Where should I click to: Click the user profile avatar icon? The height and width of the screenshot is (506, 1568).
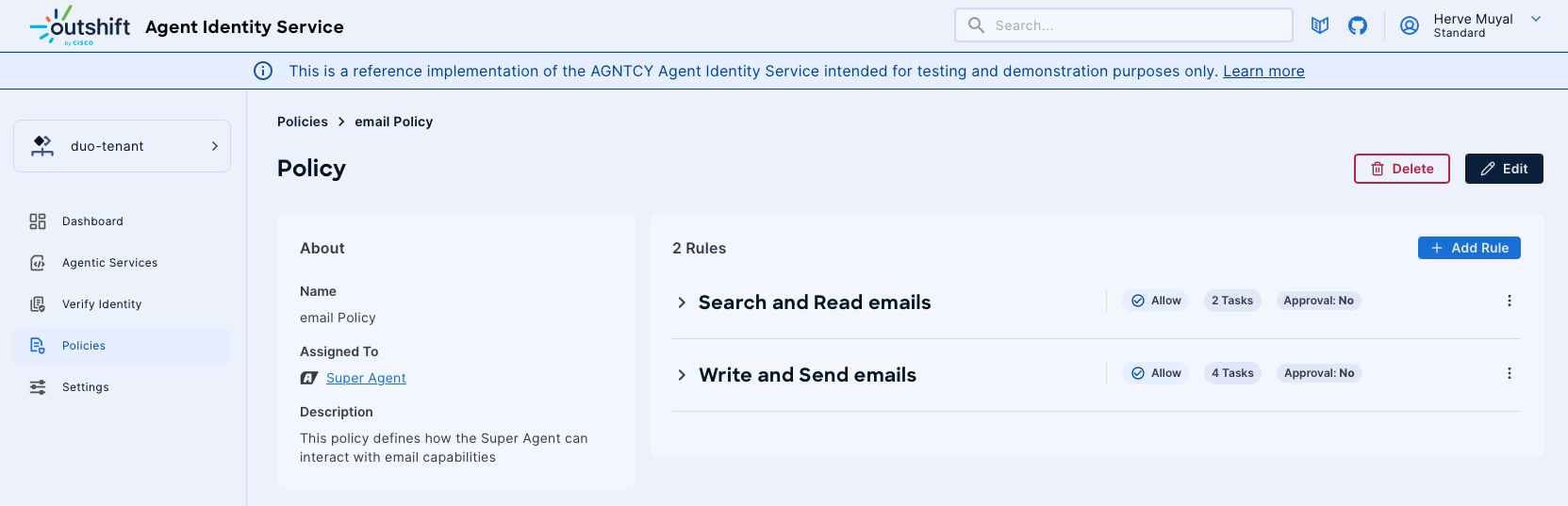pyautogui.click(x=1410, y=25)
